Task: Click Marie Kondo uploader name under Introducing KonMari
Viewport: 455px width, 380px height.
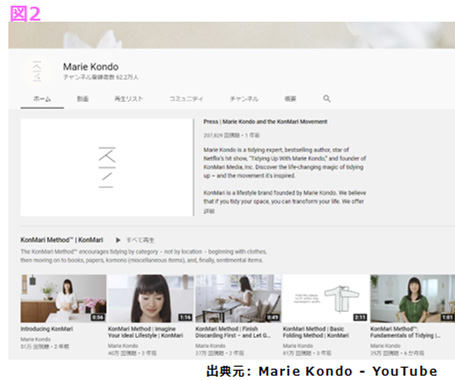Action: 36,339
